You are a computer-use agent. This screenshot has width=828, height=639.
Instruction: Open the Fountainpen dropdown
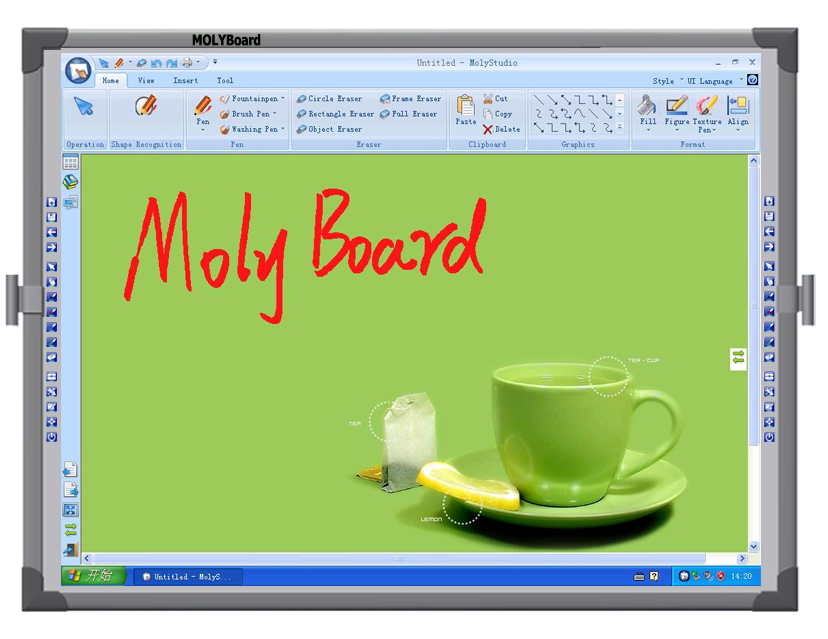[x=283, y=99]
